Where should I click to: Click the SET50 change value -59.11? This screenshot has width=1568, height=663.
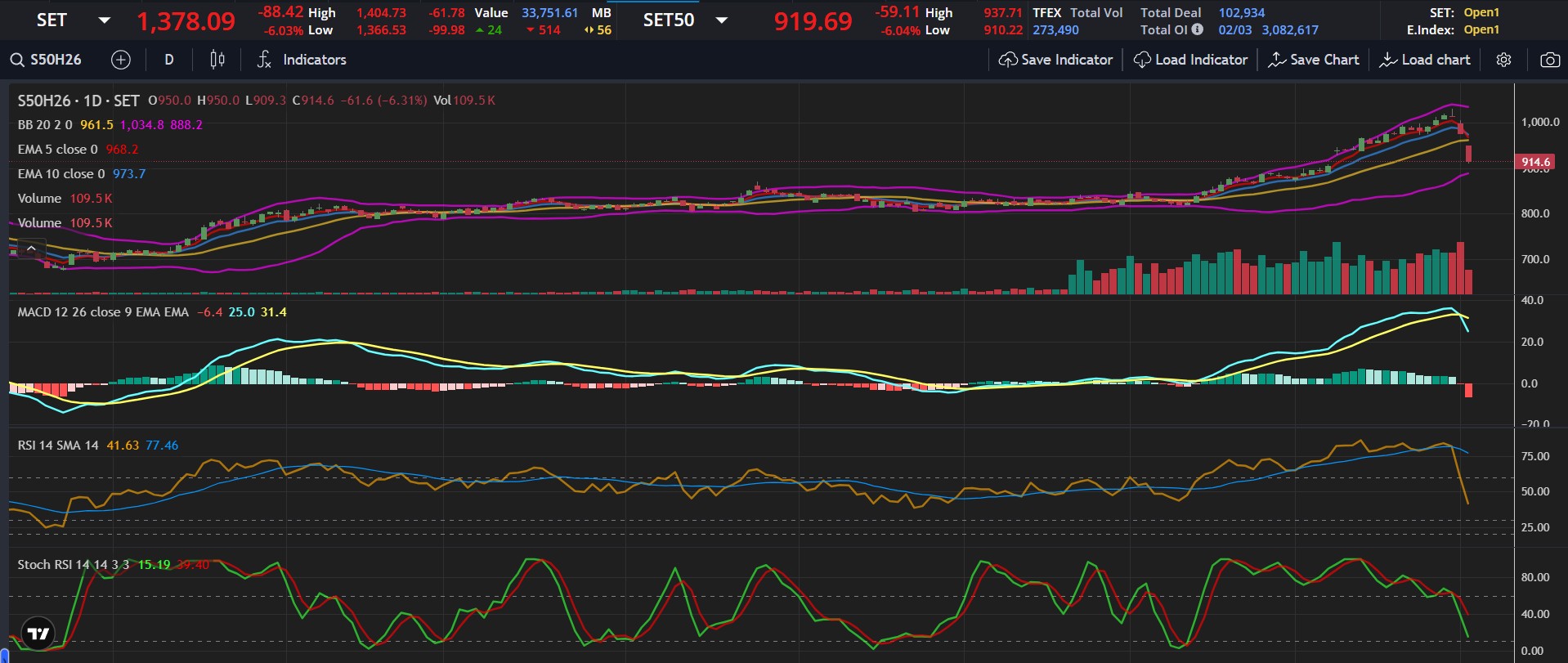[897, 12]
